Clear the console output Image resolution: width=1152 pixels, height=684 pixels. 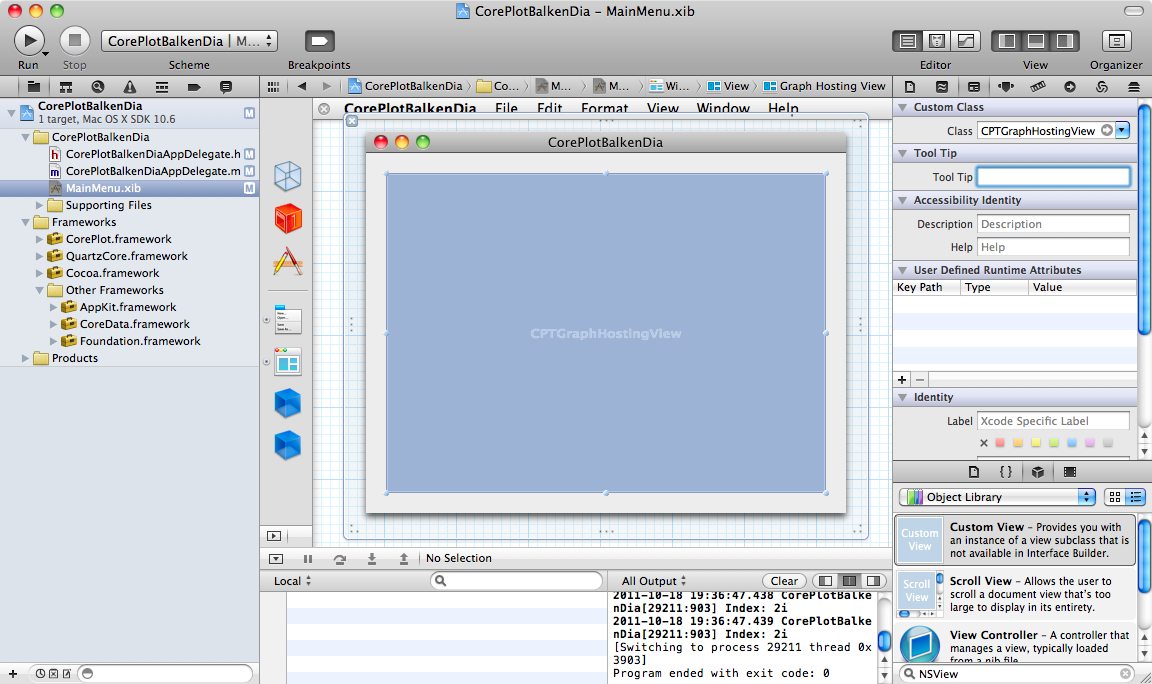coord(784,581)
